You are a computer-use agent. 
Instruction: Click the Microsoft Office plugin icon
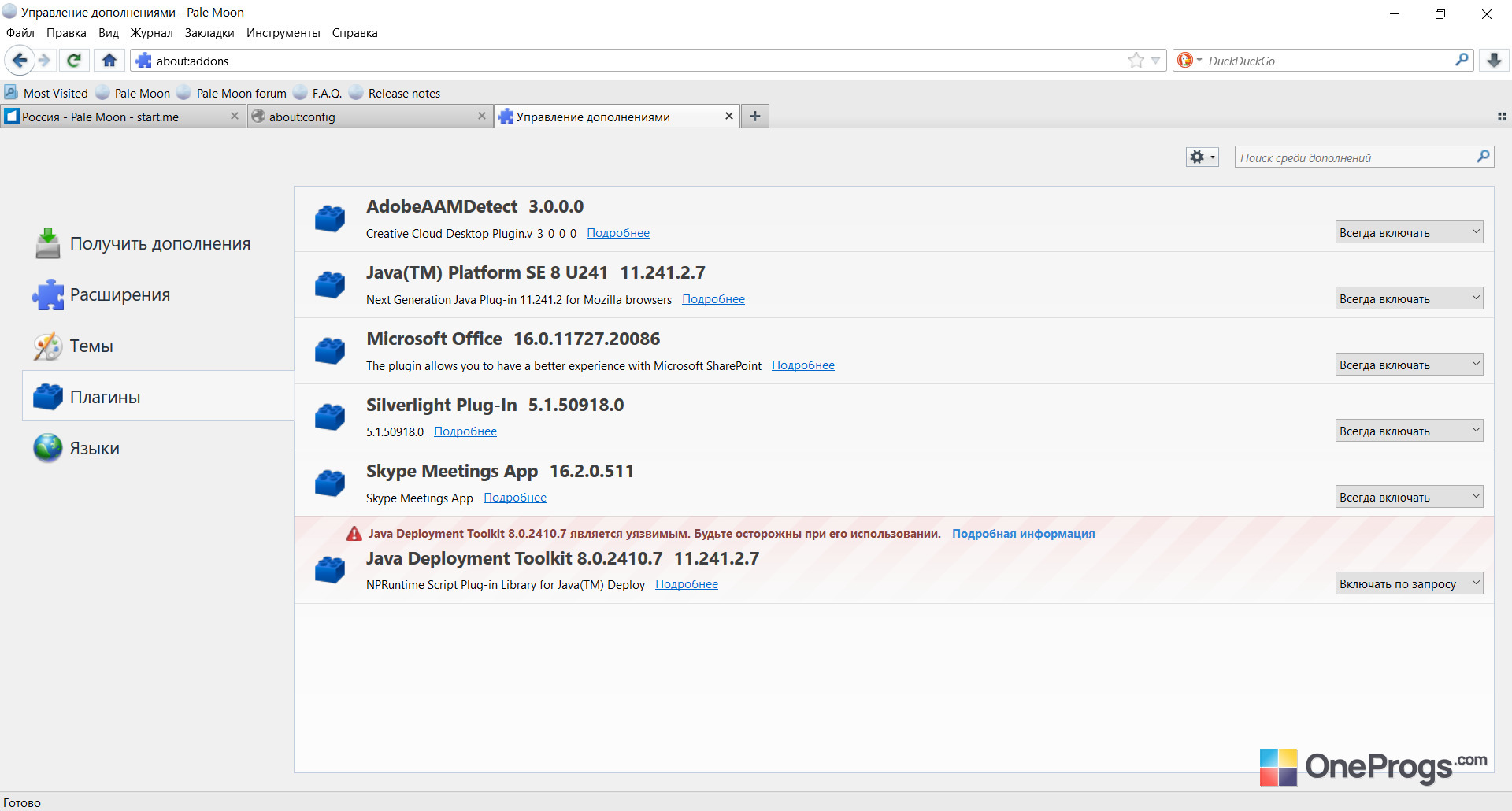[330, 351]
